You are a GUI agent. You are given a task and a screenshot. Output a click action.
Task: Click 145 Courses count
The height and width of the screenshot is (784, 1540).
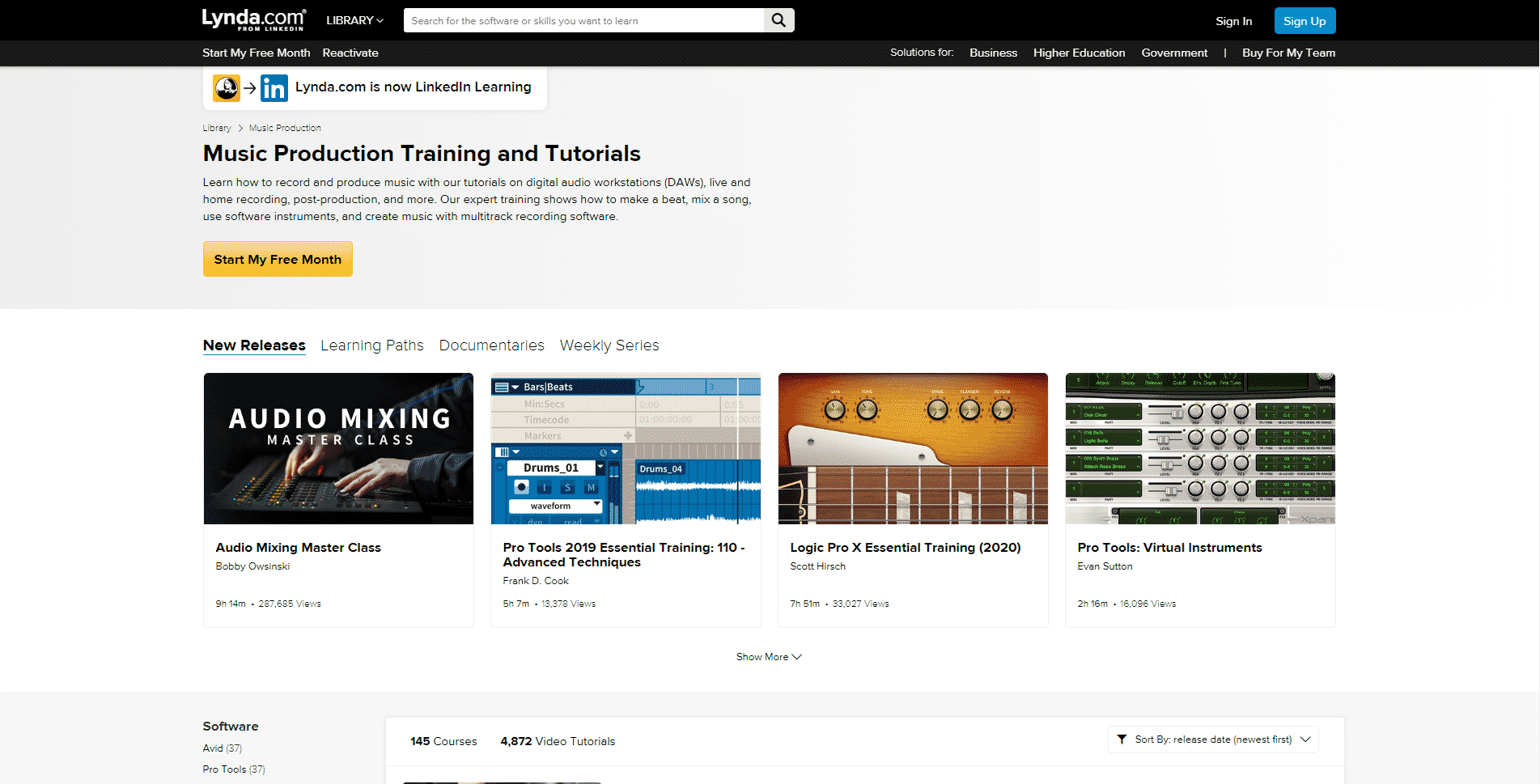[x=443, y=741]
